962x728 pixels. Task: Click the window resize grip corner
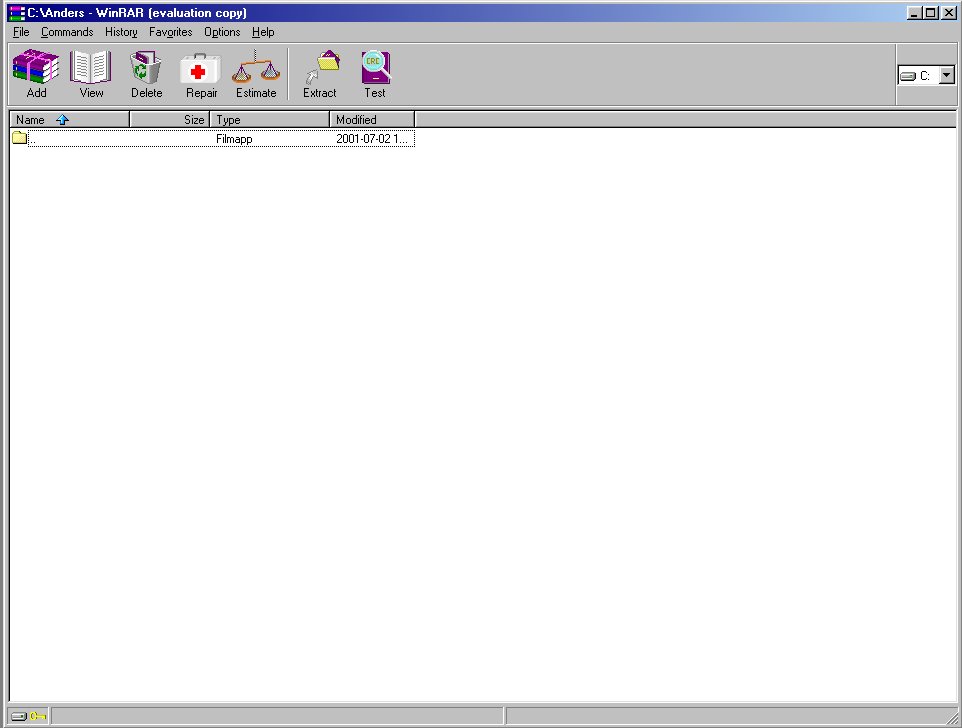click(x=952, y=718)
